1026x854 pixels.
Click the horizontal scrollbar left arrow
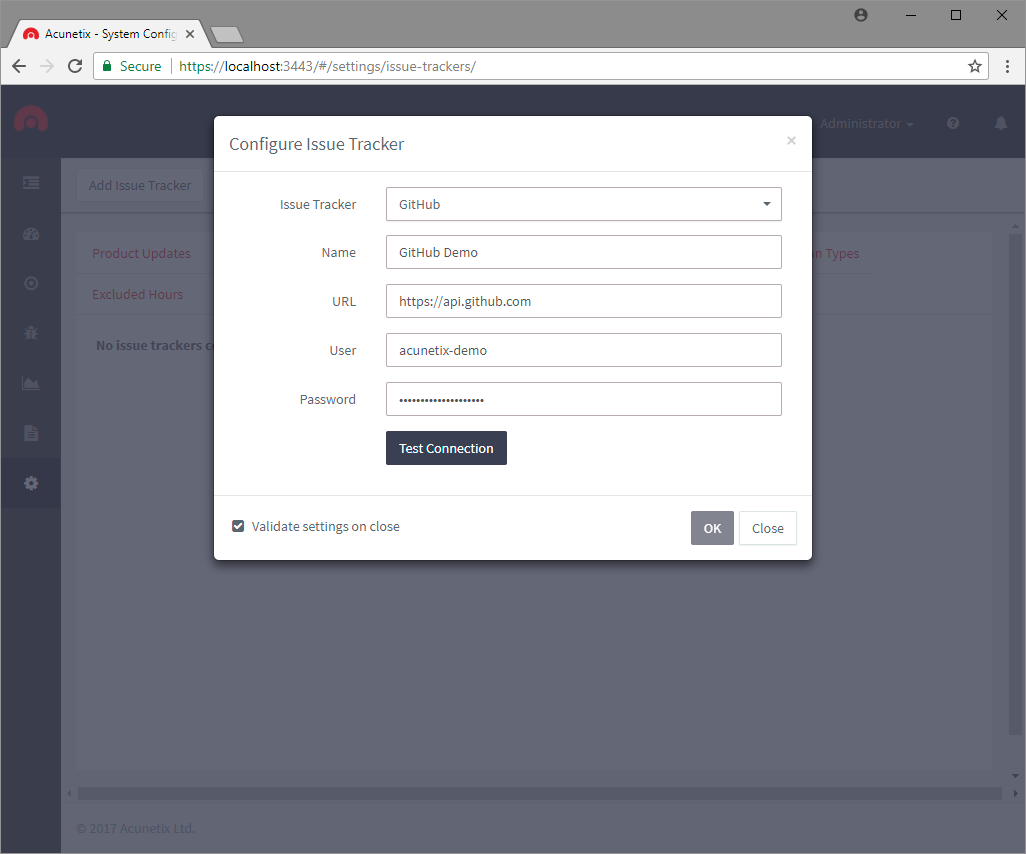pyautogui.click(x=69, y=794)
